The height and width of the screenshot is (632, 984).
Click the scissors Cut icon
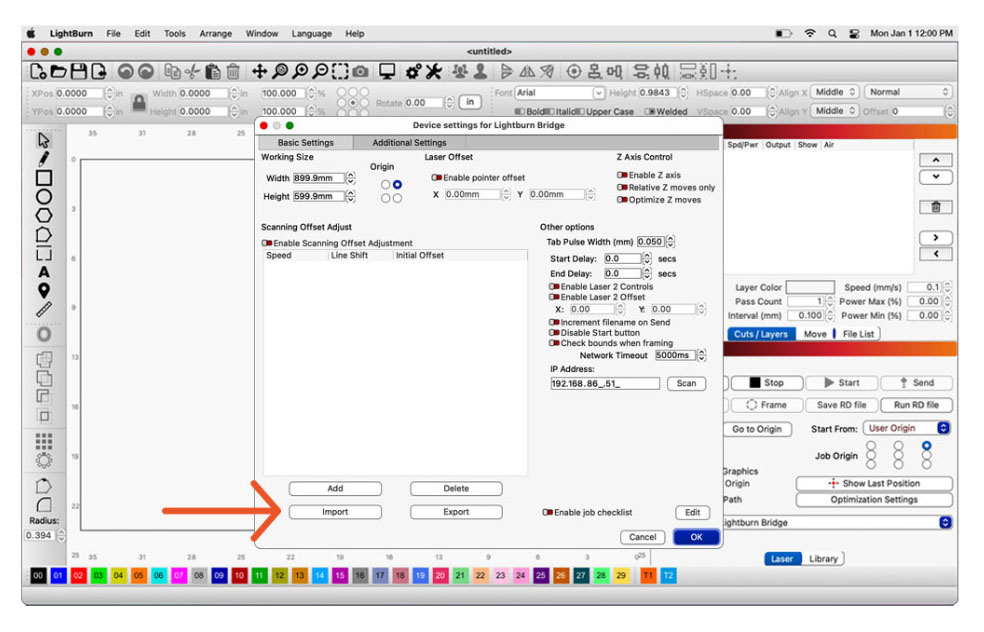click(192, 72)
